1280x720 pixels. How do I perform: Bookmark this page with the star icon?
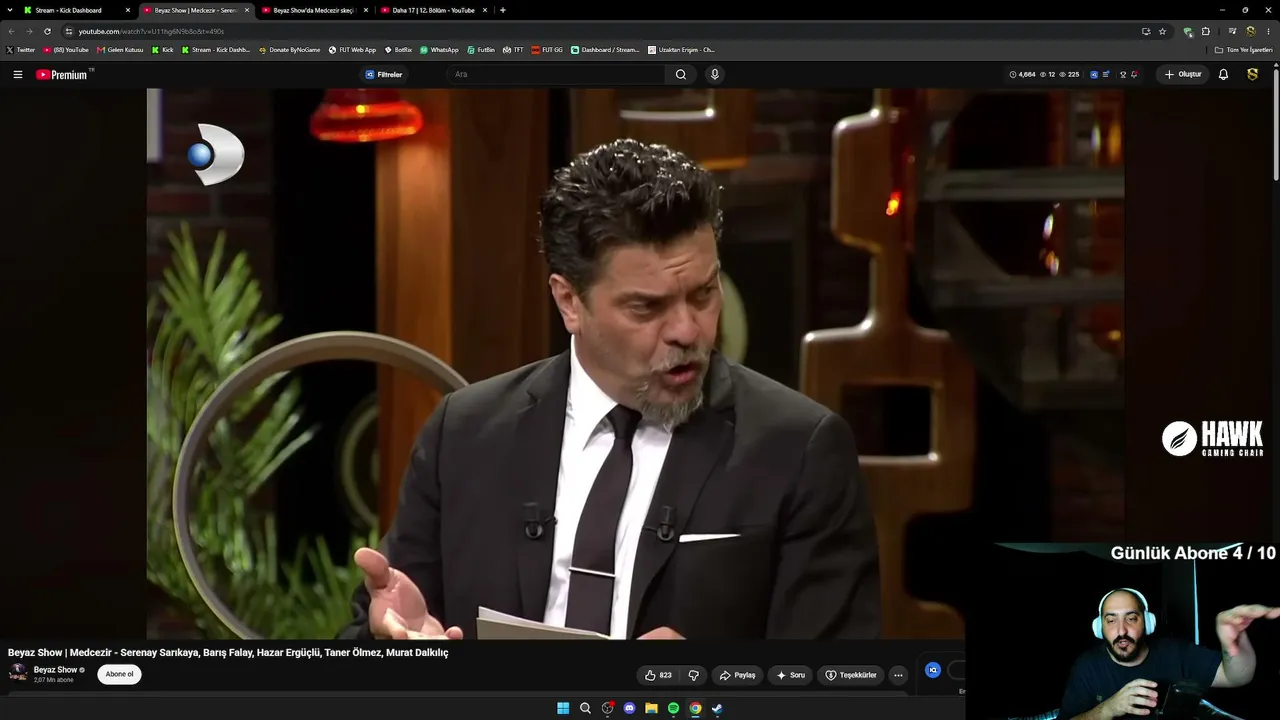click(1162, 31)
